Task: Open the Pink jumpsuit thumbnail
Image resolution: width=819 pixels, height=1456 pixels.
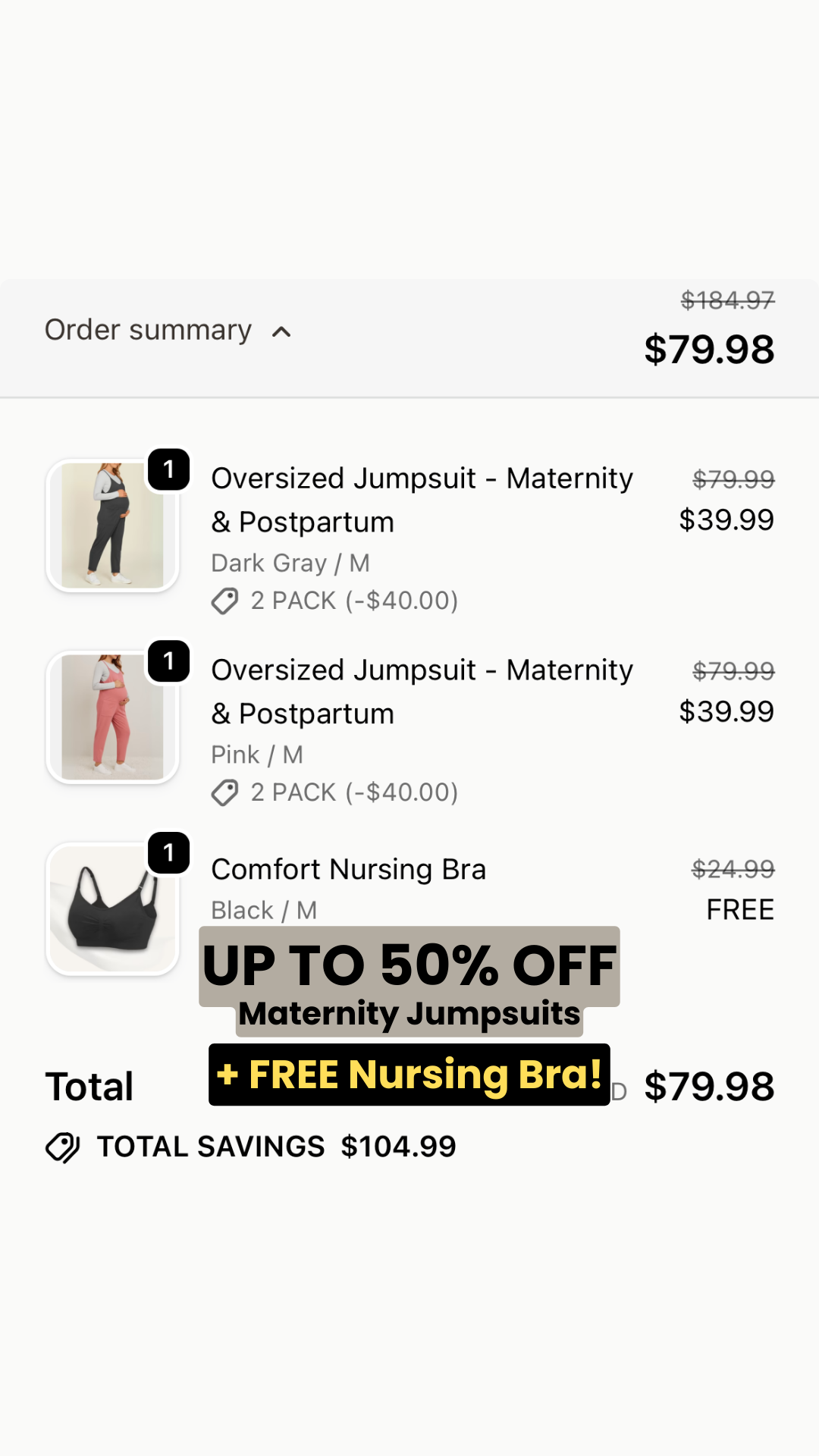Action: [x=112, y=717]
